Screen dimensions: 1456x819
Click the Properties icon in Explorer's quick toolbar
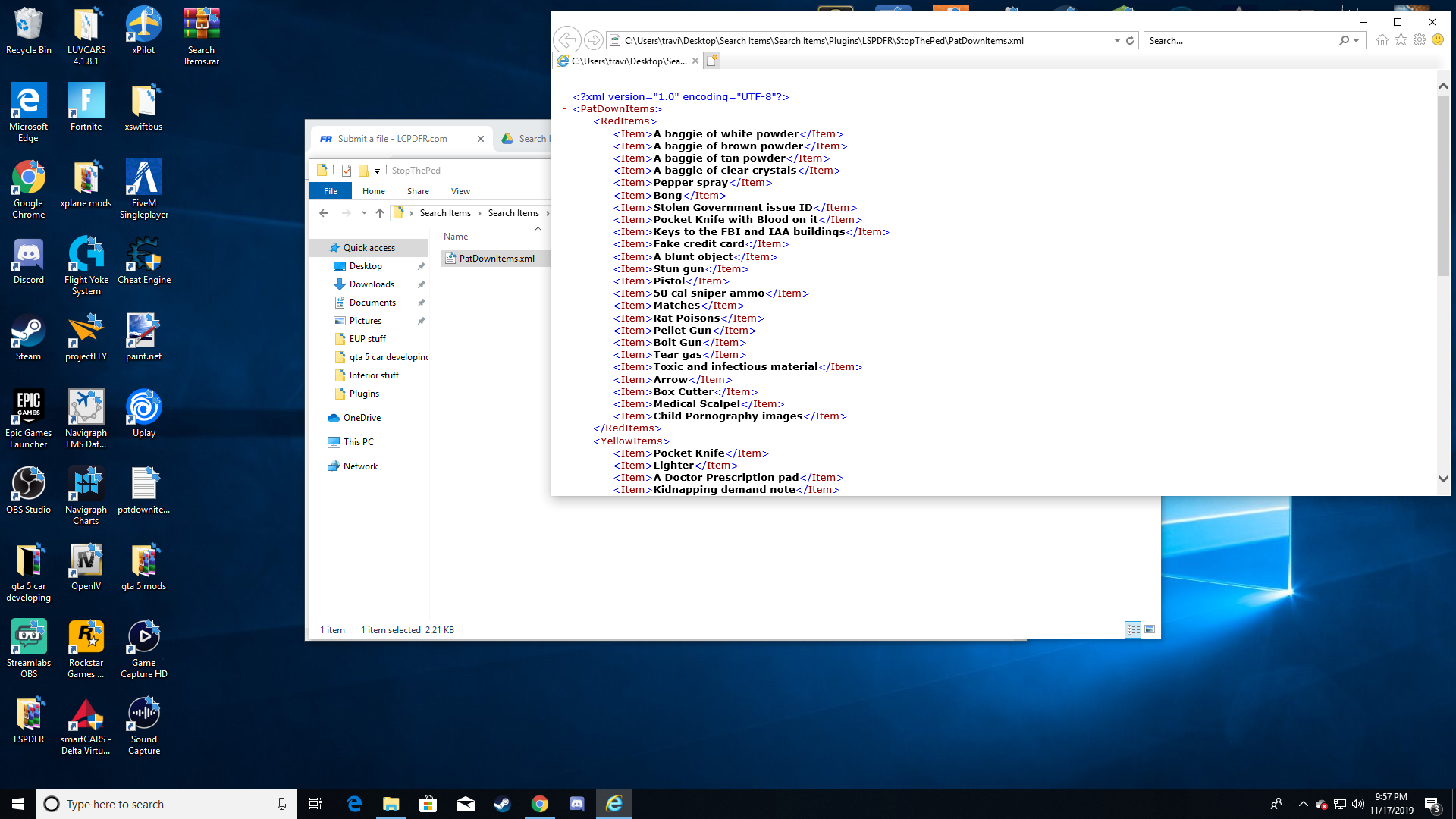[347, 171]
